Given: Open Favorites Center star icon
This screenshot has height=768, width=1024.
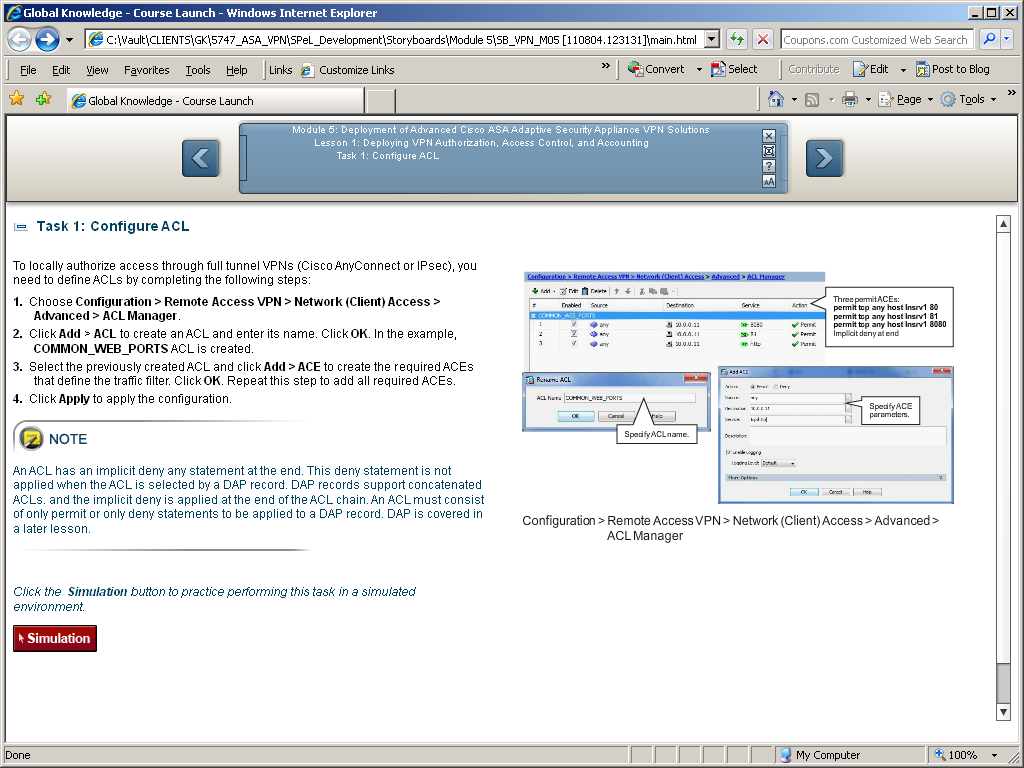Looking at the screenshot, I should [x=17, y=99].
